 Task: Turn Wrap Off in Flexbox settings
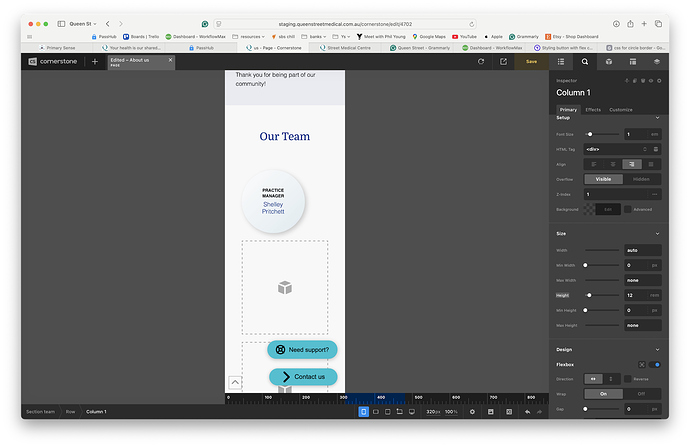[641, 394]
